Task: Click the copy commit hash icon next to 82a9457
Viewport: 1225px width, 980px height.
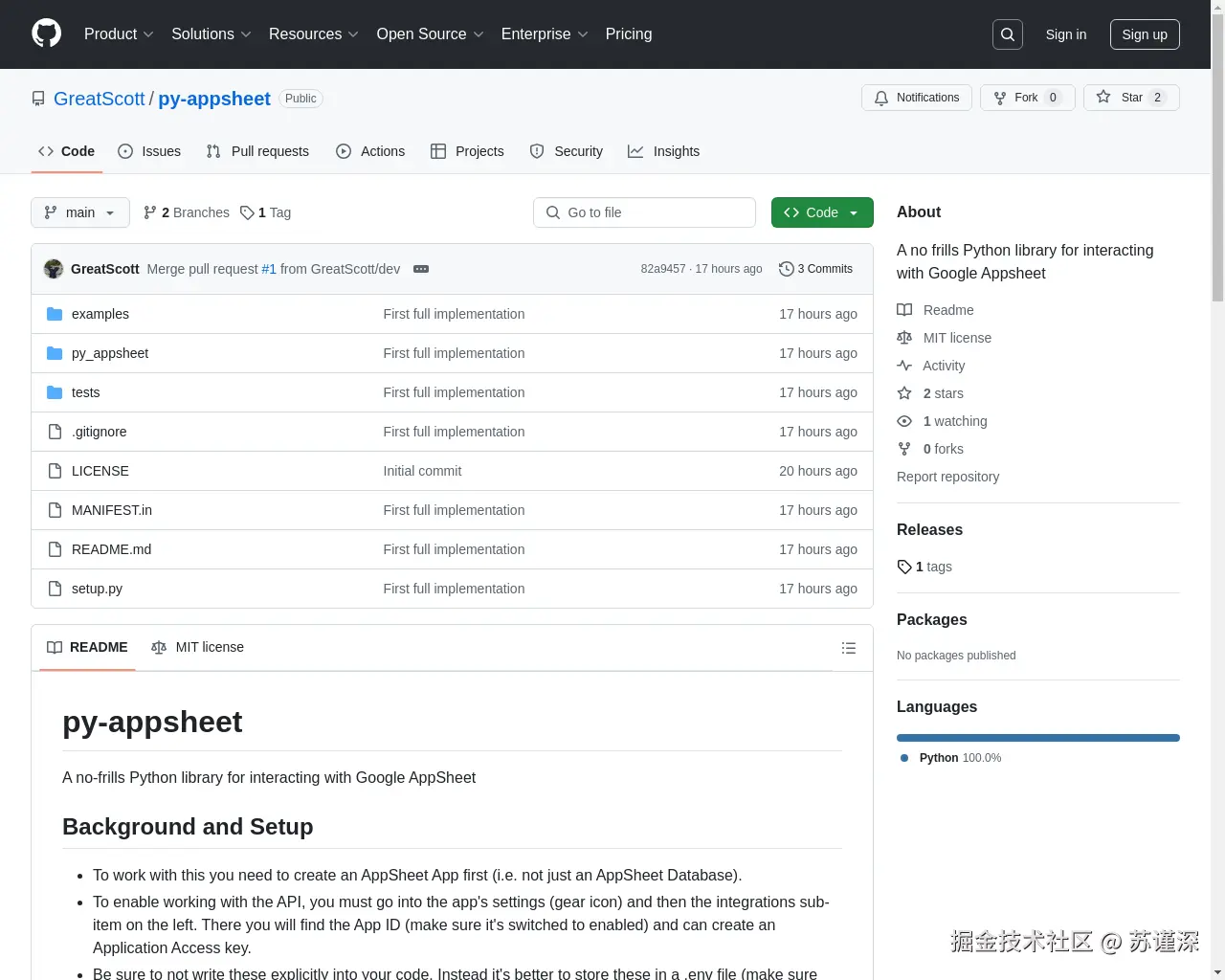Action: click(x=663, y=269)
